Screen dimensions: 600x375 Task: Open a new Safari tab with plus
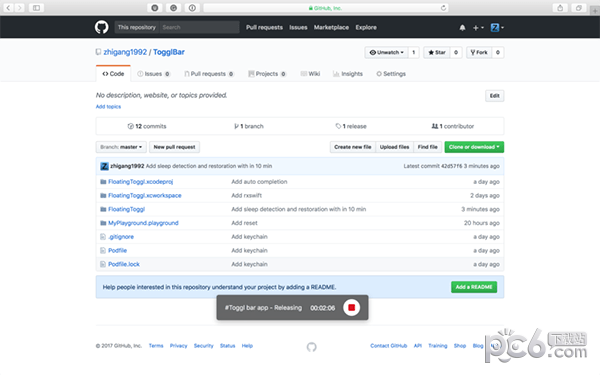(595, 11)
